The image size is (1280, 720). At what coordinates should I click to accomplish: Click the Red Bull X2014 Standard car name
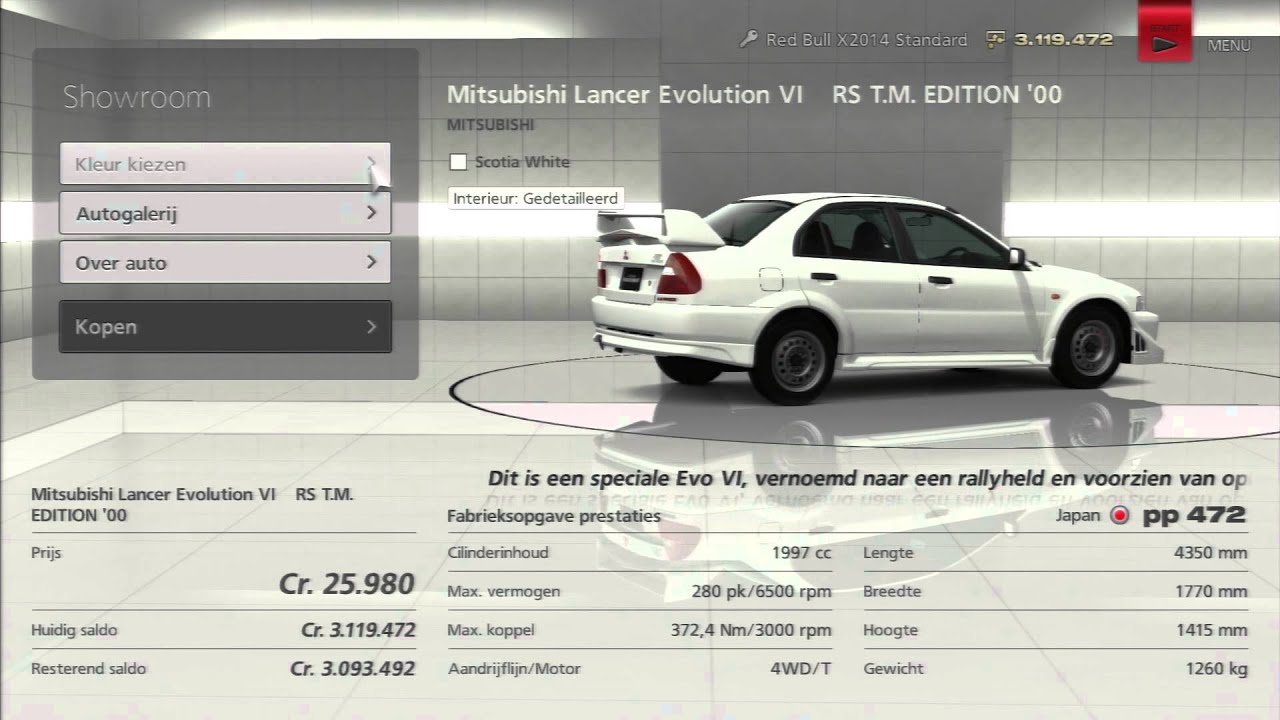[866, 40]
